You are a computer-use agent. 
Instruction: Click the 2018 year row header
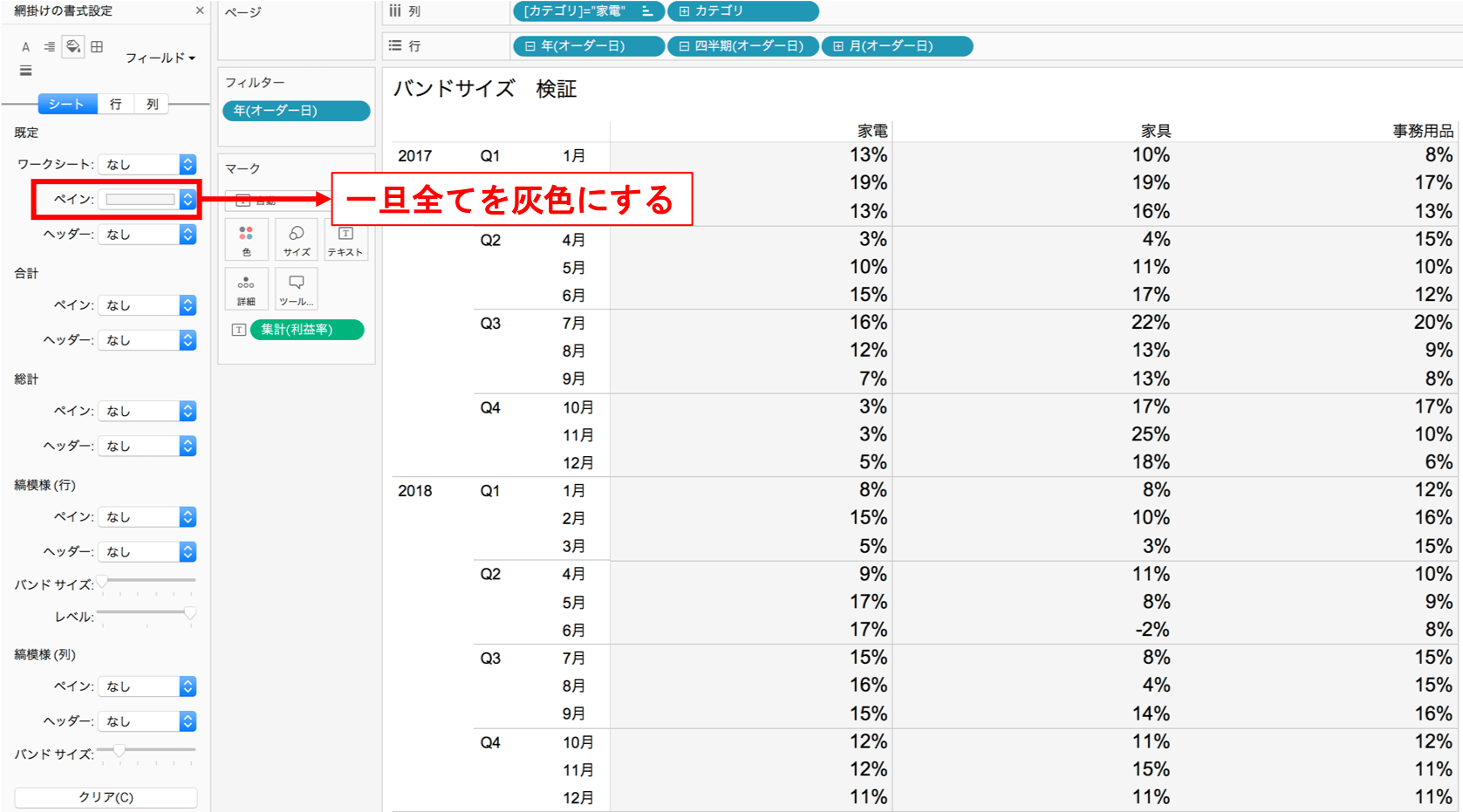point(415,491)
